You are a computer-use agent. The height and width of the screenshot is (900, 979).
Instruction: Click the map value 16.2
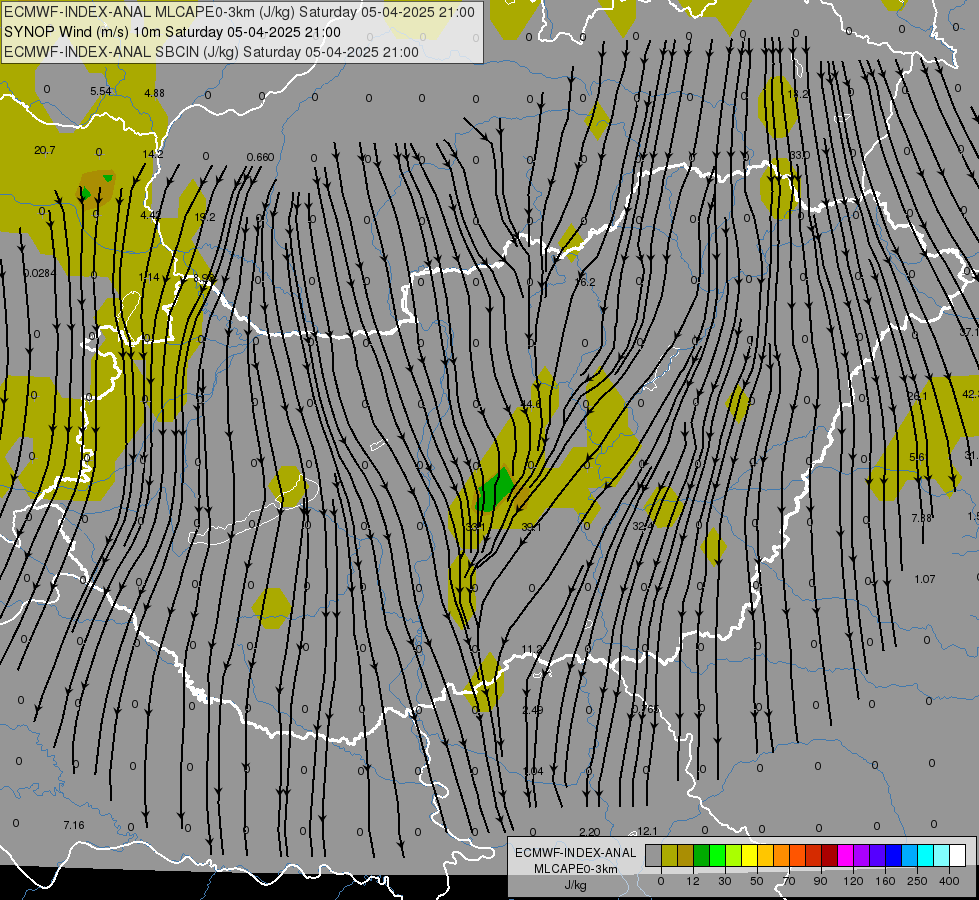[x=584, y=282]
